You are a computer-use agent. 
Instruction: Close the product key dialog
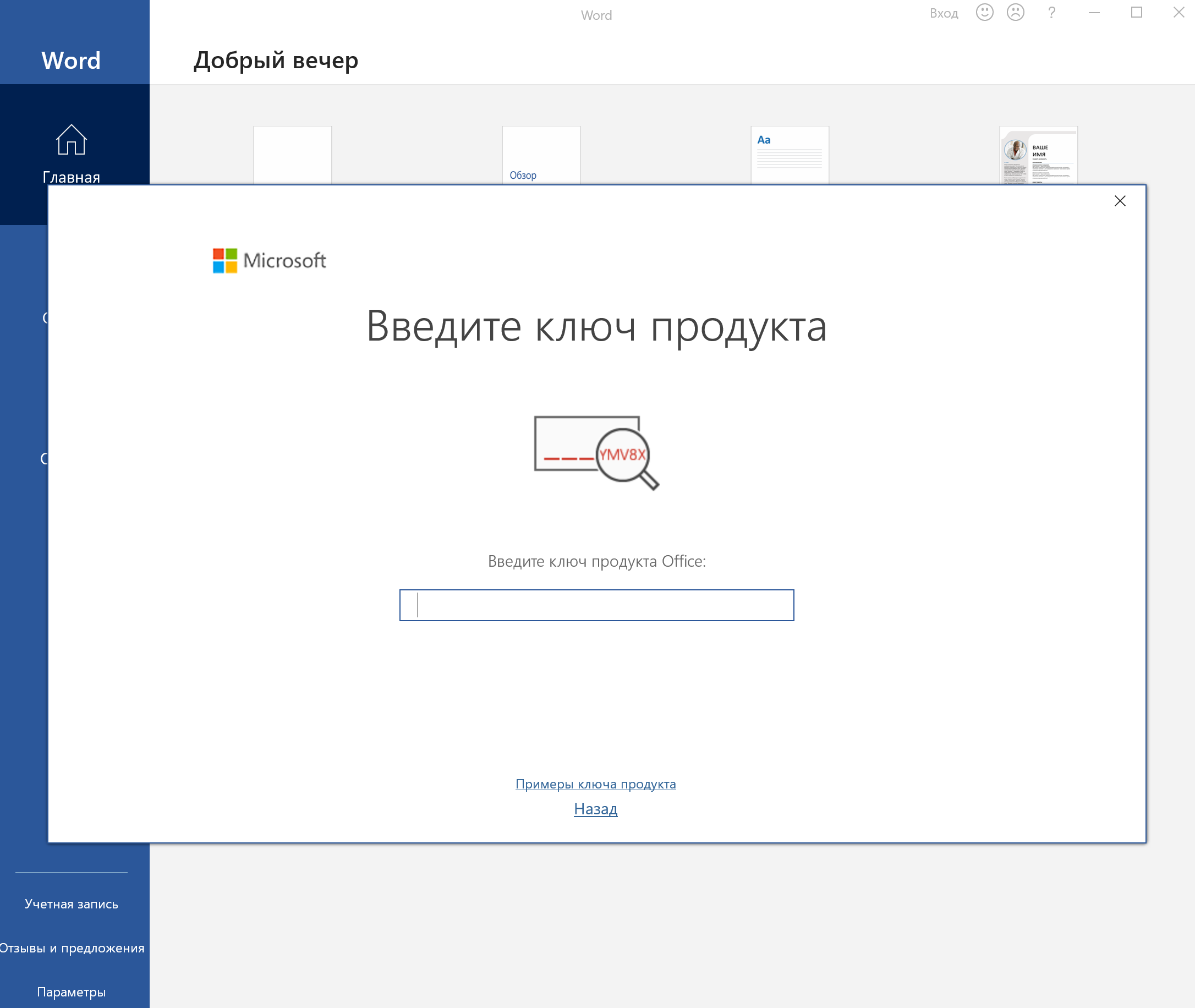pos(1120,201)
